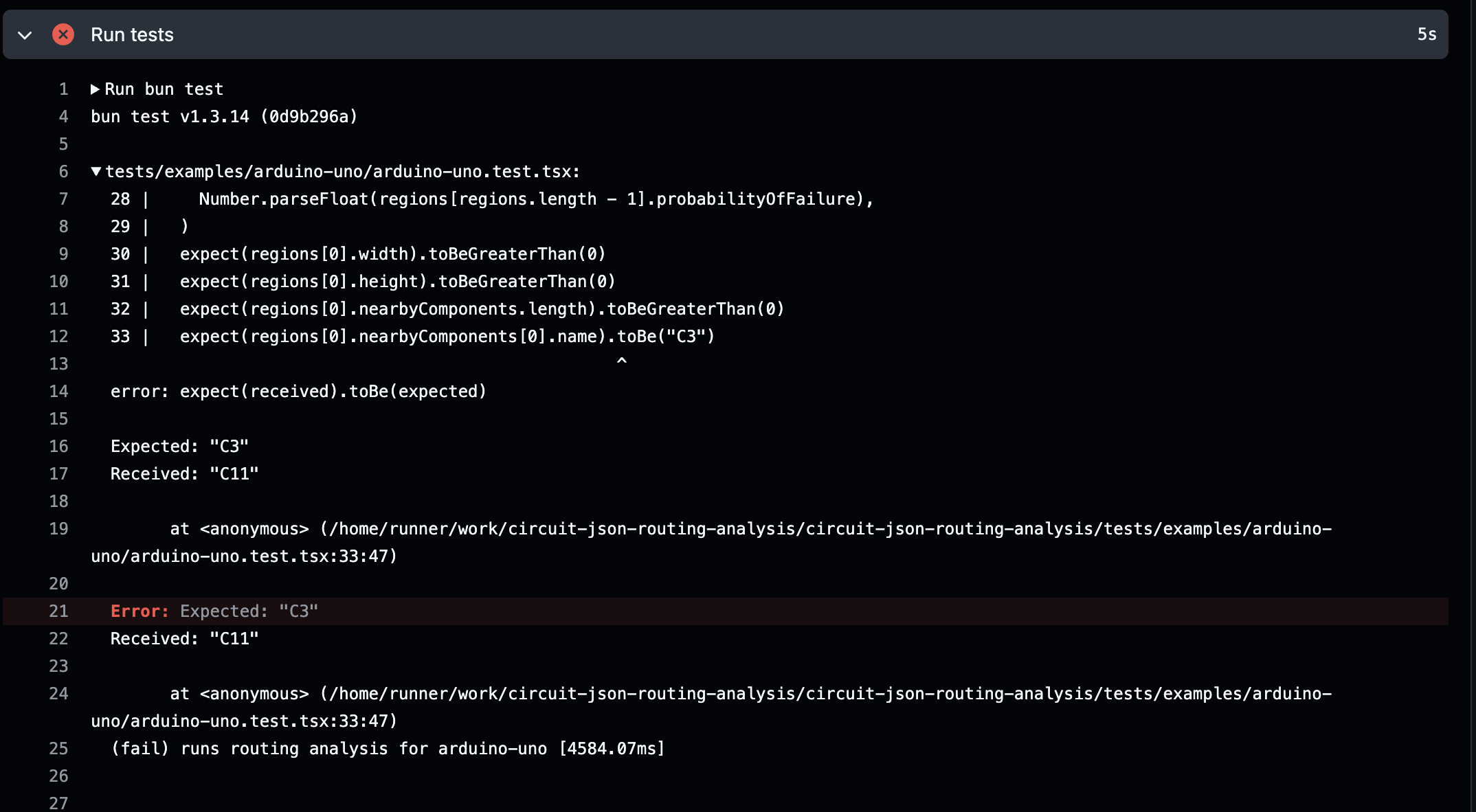Collapse the Run tests step chevron
The height and width of the screenshot is (812, 1476).
[x=25, y=35]
